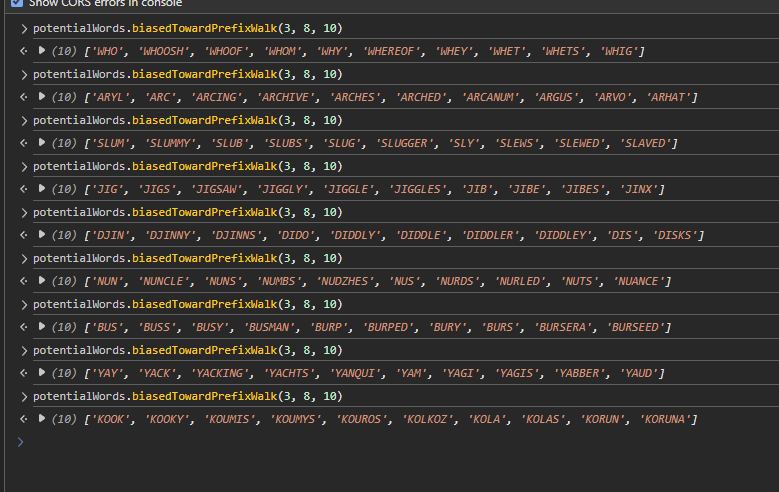Expand the array starting with 'BUS'
Viewport: 779px width, 492px height.
pyautogui.click(x=42, y=327)
